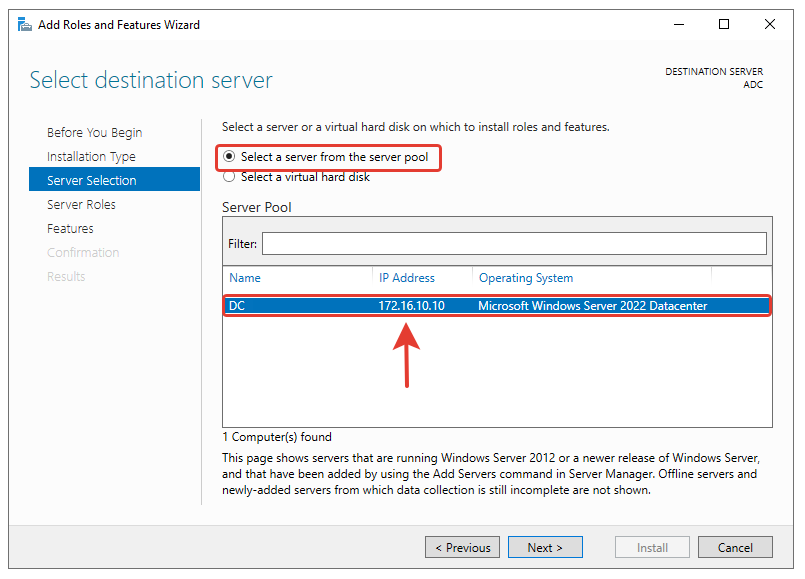Select a server from the server pool
Screen dimensions: 805x579
point(230,157)
